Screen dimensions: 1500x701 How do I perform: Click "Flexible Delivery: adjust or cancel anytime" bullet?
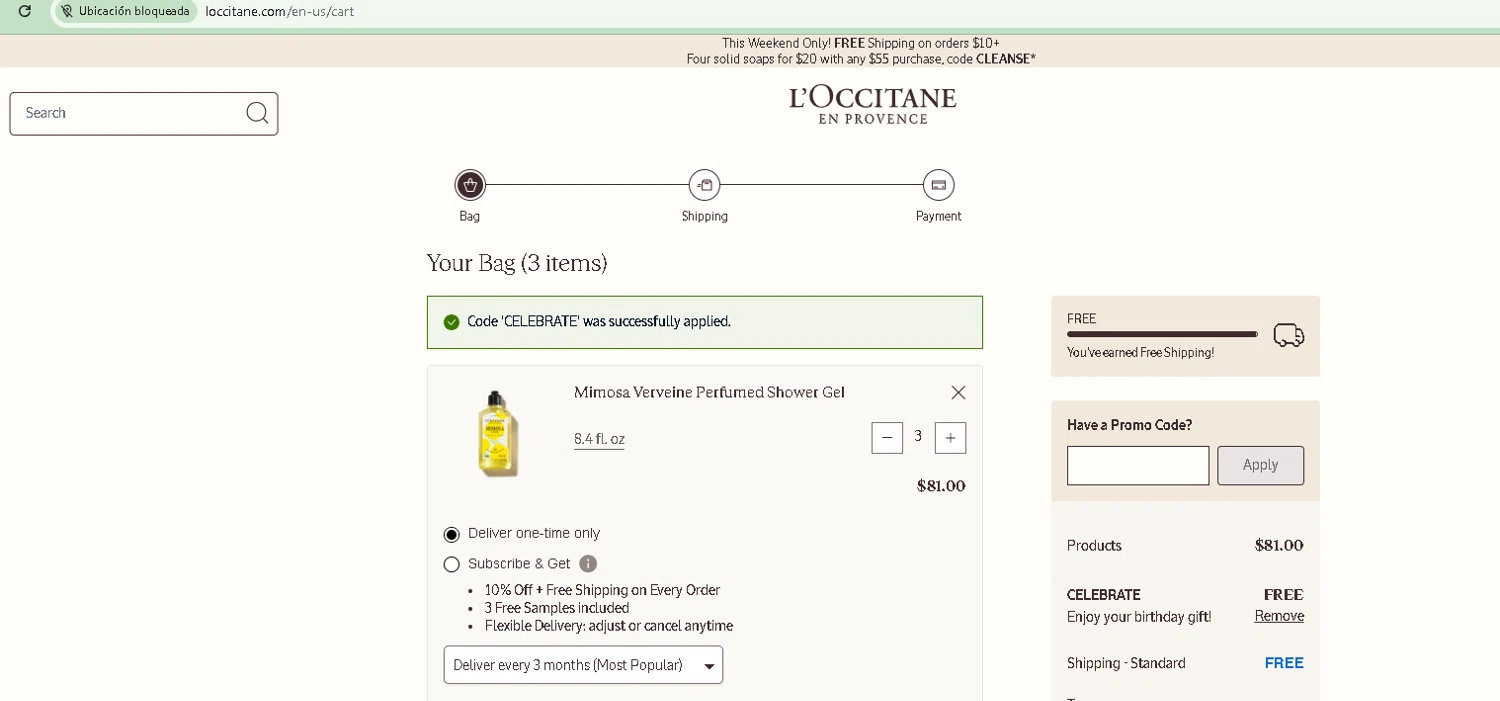tap(609, 626)
